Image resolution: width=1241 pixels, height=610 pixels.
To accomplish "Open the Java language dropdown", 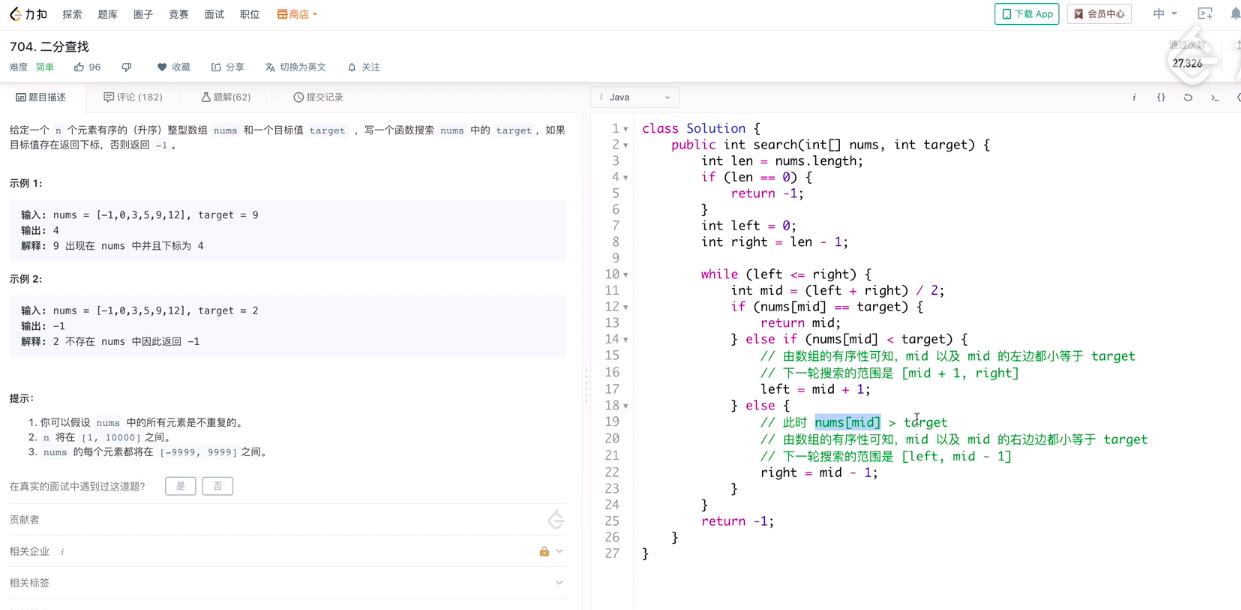I will pos(636,97).
